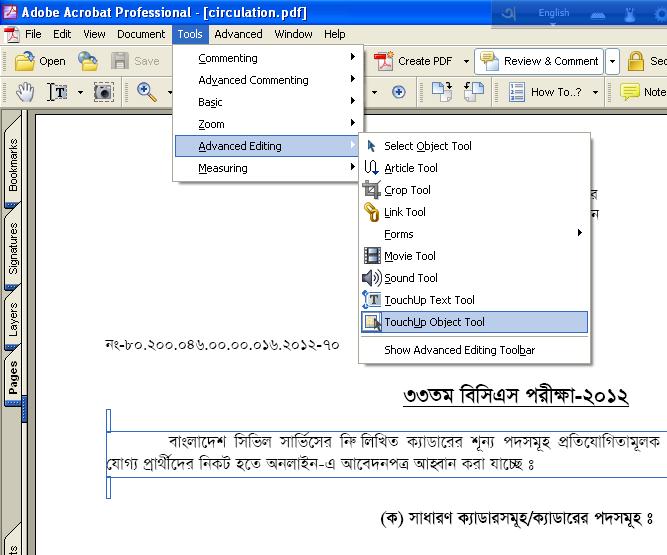The width and height of the screenshot is (667, 555).
Task: Click the Note comment bubble icon
Action: (630, 92)
